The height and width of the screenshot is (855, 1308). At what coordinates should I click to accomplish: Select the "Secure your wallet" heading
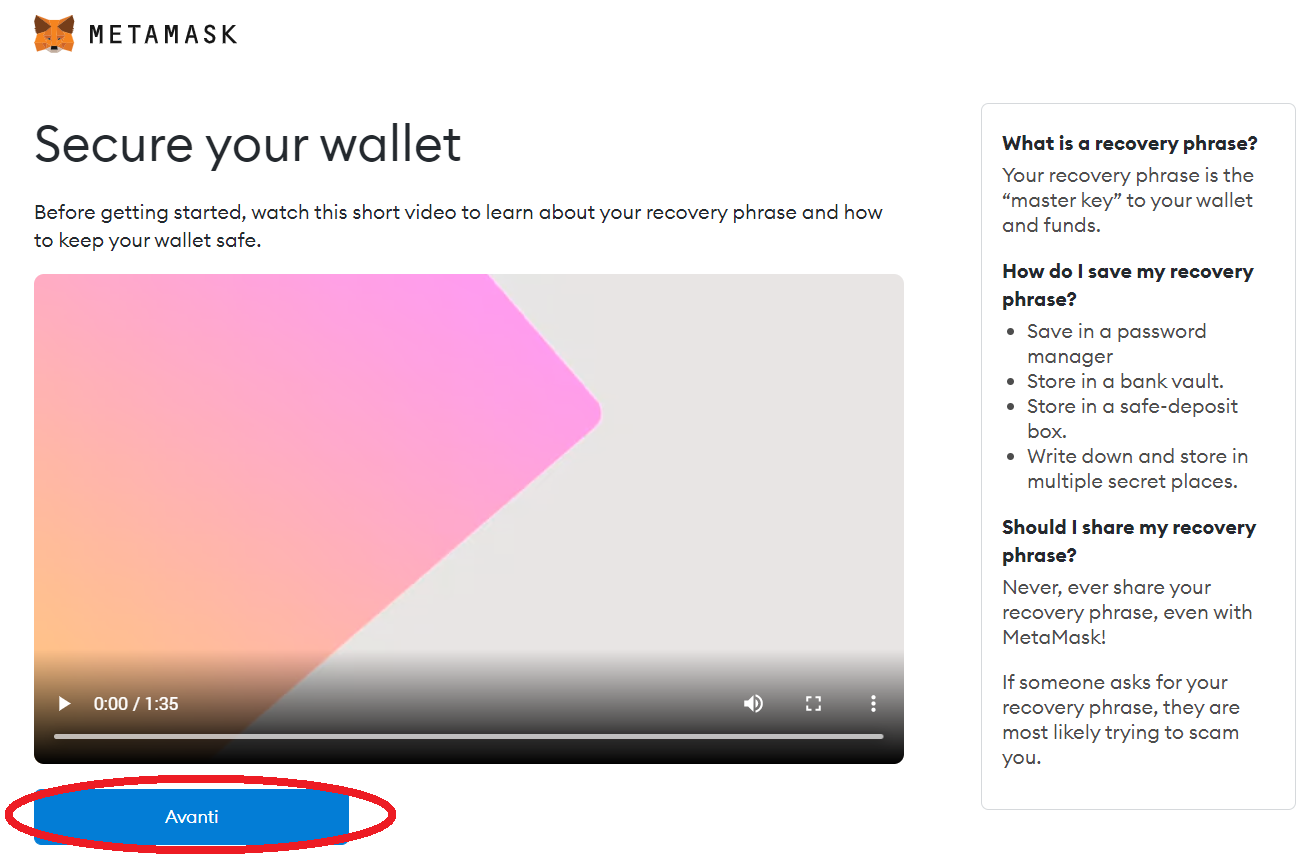click(248, 144)
